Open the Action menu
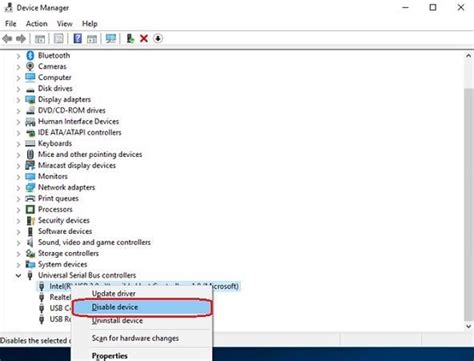Image resolution: width=474 pixels, height=361 pixels. point(37,24)
